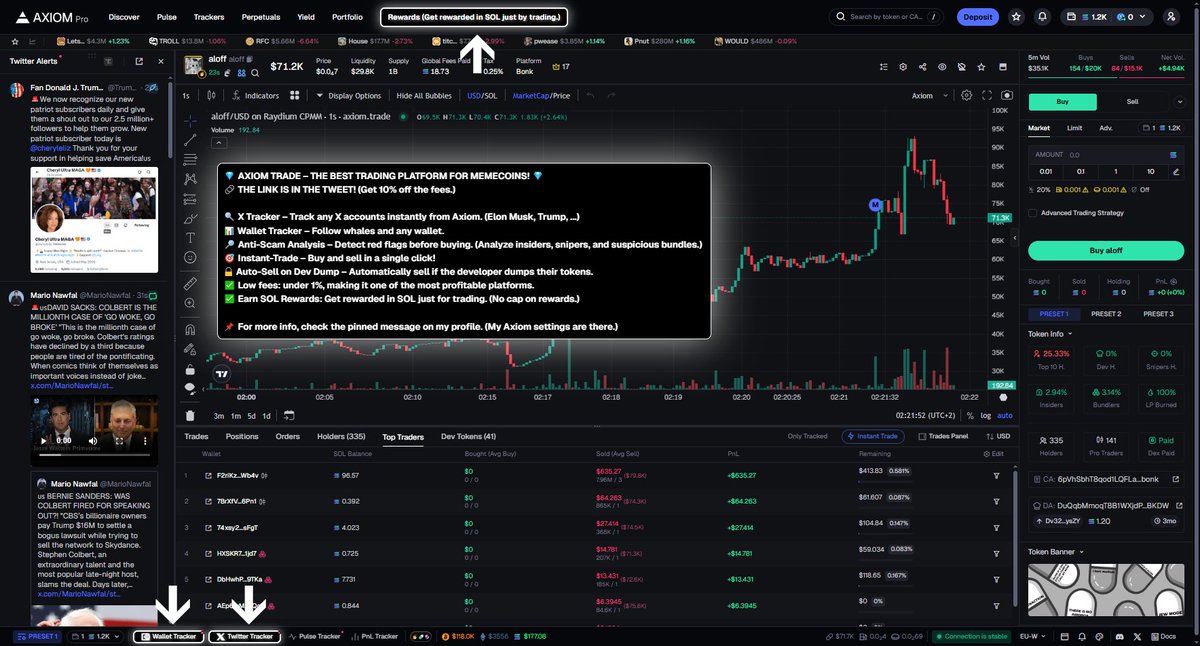Take a chart snapshot with camera icon

(x=1006, y=96)
